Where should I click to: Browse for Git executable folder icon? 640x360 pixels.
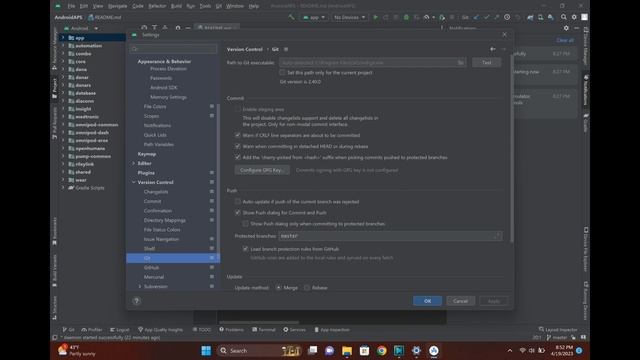click(x=461, y=62)
